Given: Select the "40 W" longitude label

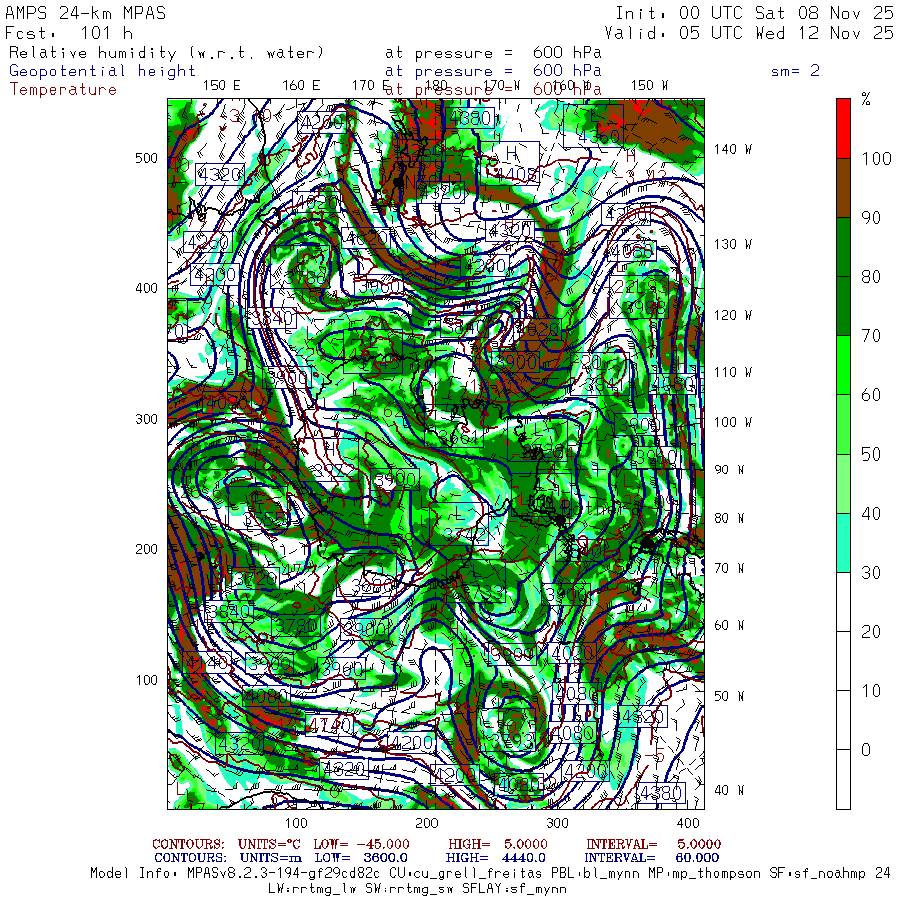Looking at the screenshot, I should pos(728,790).
